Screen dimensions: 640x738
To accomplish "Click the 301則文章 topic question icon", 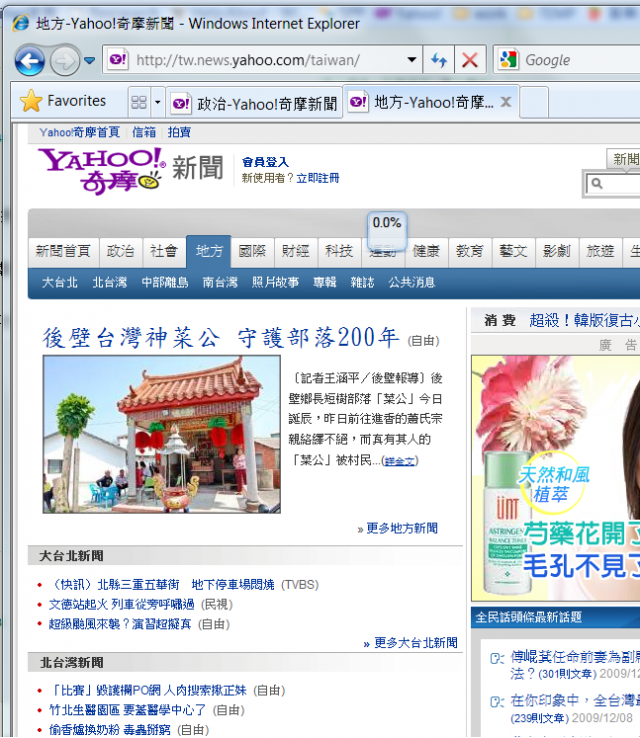I will coord(497,658).
